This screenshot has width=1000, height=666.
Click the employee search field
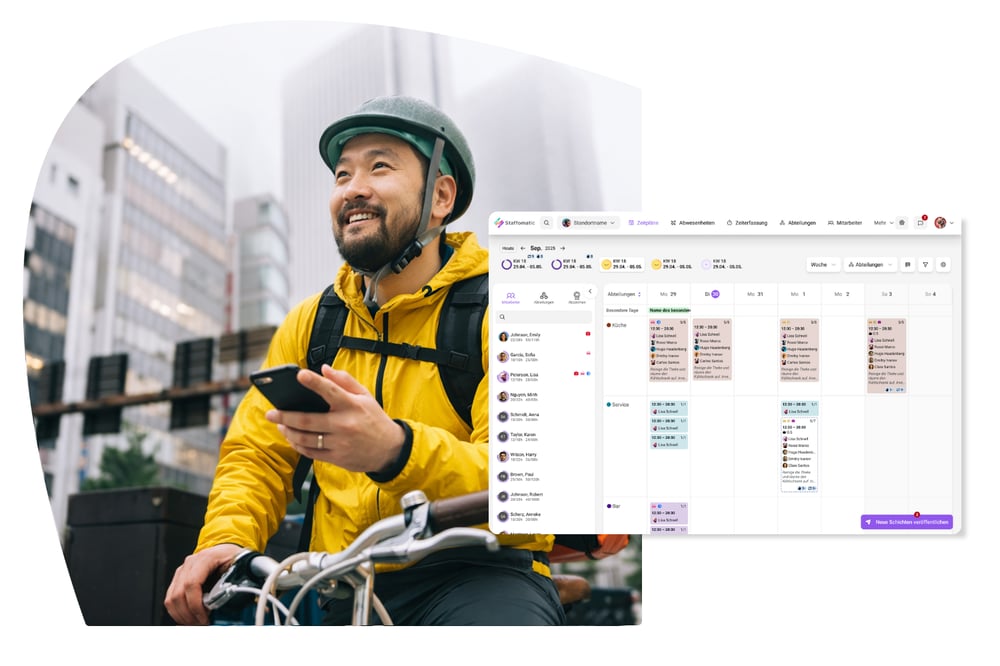545,317
